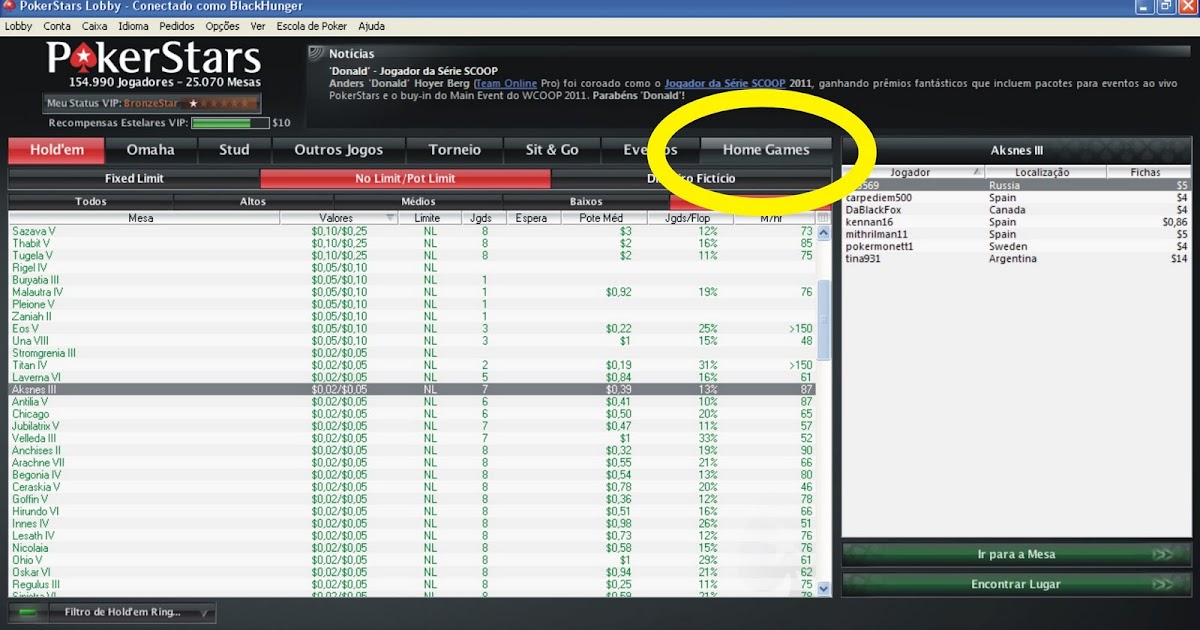Sort players by Localização header
The width and height of the screenshot is (1200, 630).
point(1044,172)
